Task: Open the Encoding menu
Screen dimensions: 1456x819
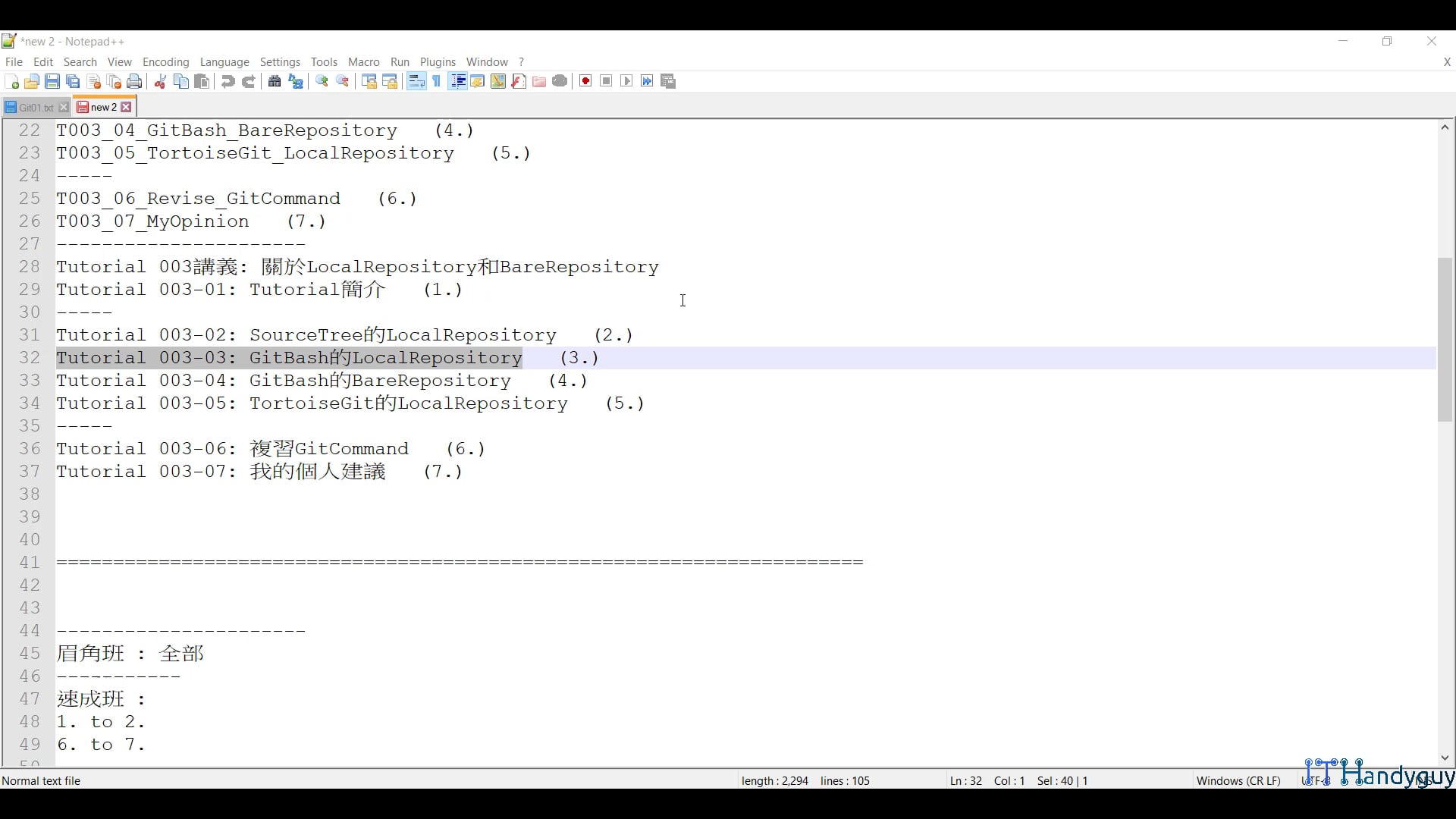Action: tap(165, 62)
